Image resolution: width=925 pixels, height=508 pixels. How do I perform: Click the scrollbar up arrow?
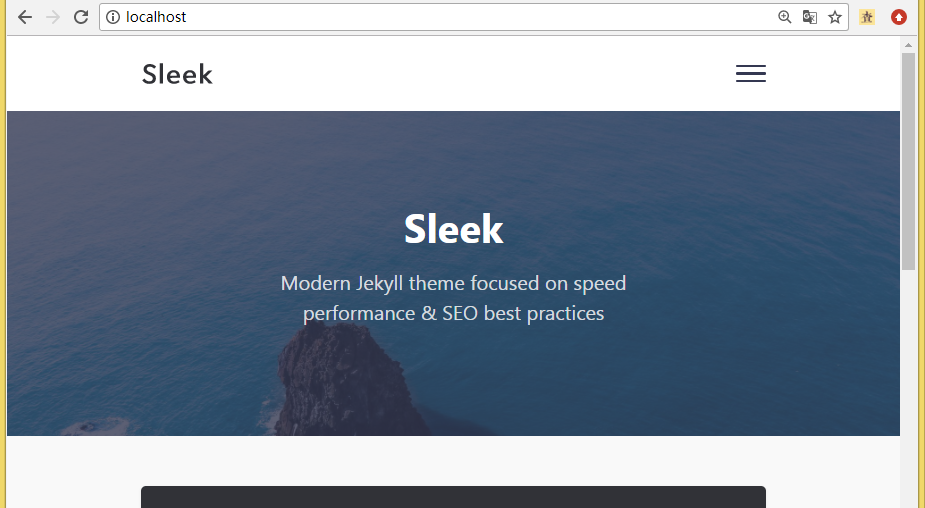tap(908, 45)
